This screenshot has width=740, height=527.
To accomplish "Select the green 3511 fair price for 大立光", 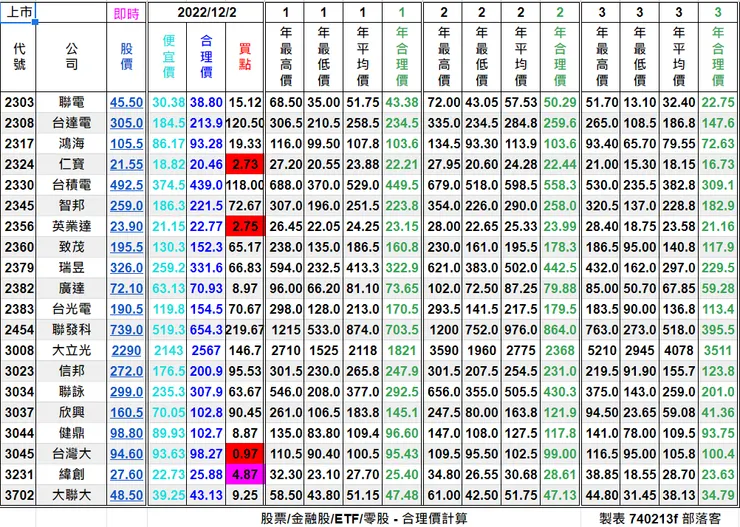I will pos(718,351).
